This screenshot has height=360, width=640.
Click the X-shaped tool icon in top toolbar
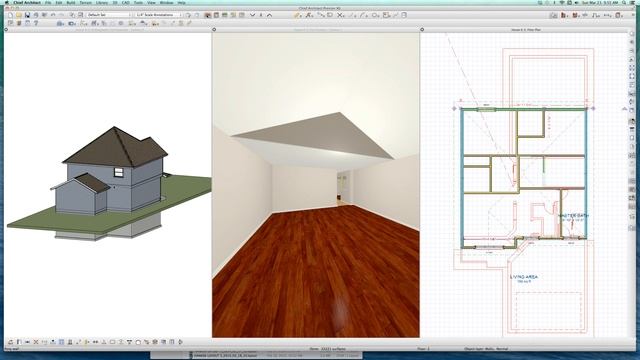(340, 15)
